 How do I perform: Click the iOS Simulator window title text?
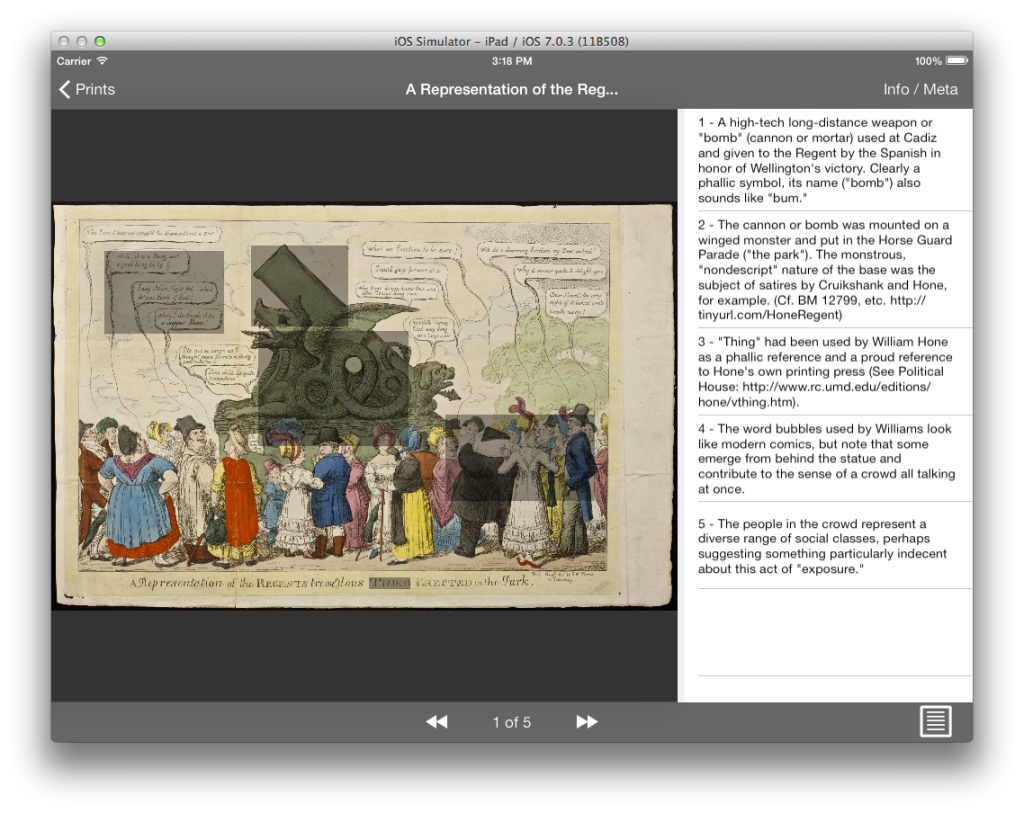pos(511,41)
